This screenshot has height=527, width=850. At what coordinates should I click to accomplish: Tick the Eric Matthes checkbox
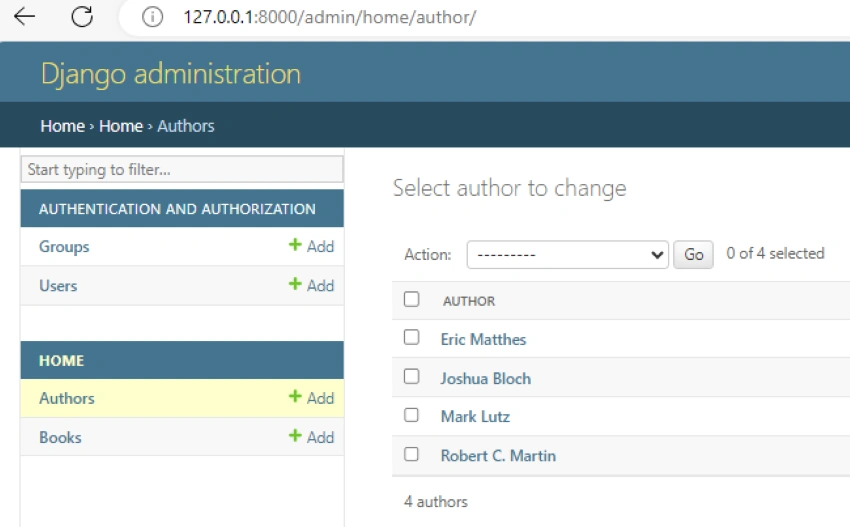pos(411,337)
